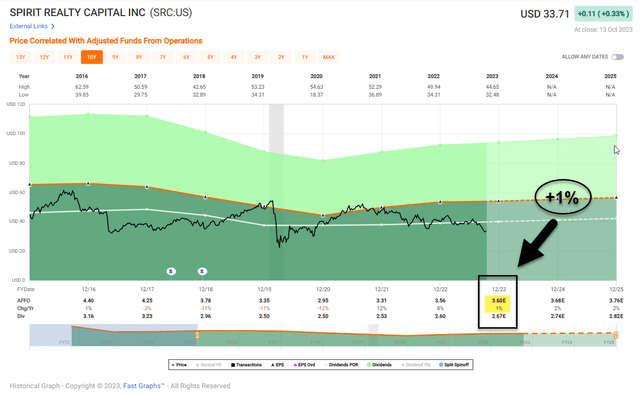Select the 9Y time range tab
The width and height of the screenshot is (640, 395).
pyautogui.click(x=115, y=57)
